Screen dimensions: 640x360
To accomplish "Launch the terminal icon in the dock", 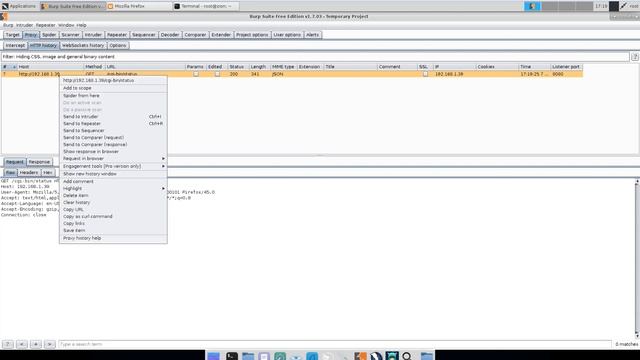I will pyautogui.click(x=232, y=356).
